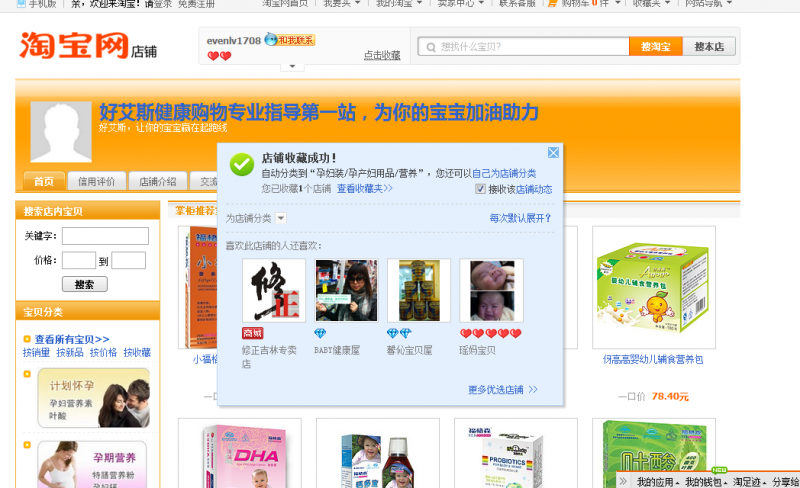Click the 搜本店 search button
The image size is (800, 488).
(x=709, y=46)
